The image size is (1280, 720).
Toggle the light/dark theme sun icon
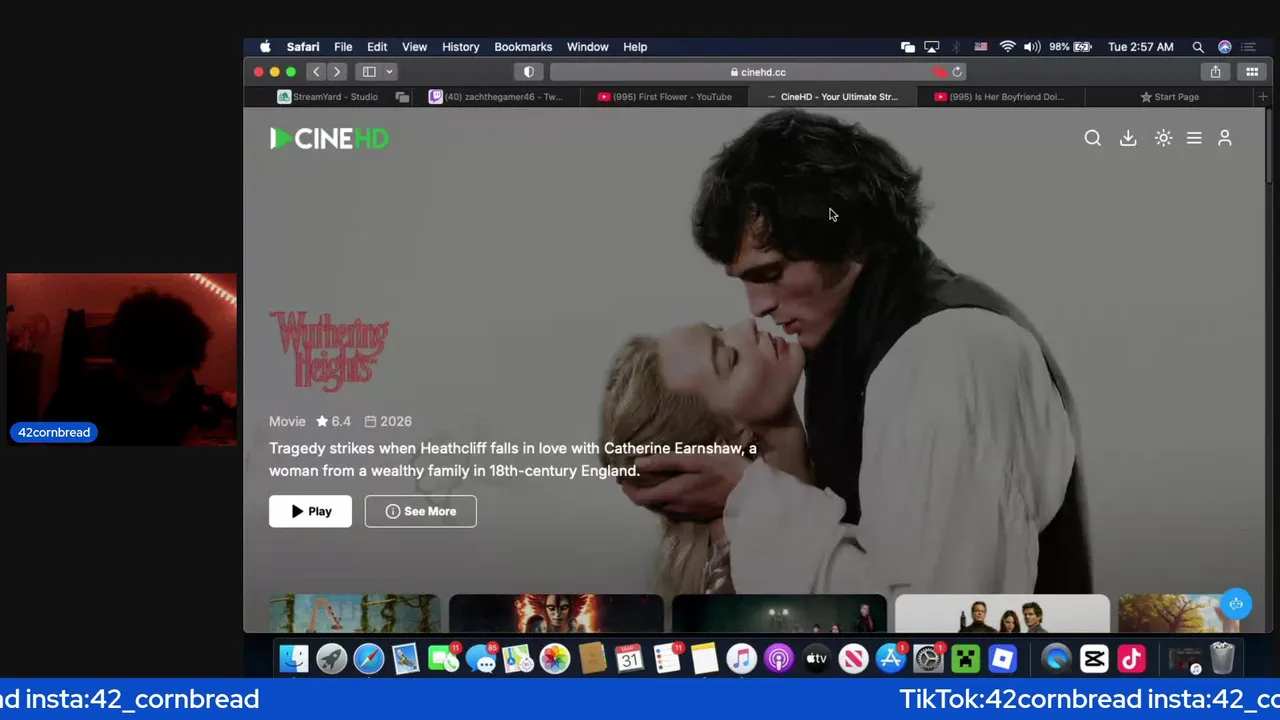[1163, 138]
